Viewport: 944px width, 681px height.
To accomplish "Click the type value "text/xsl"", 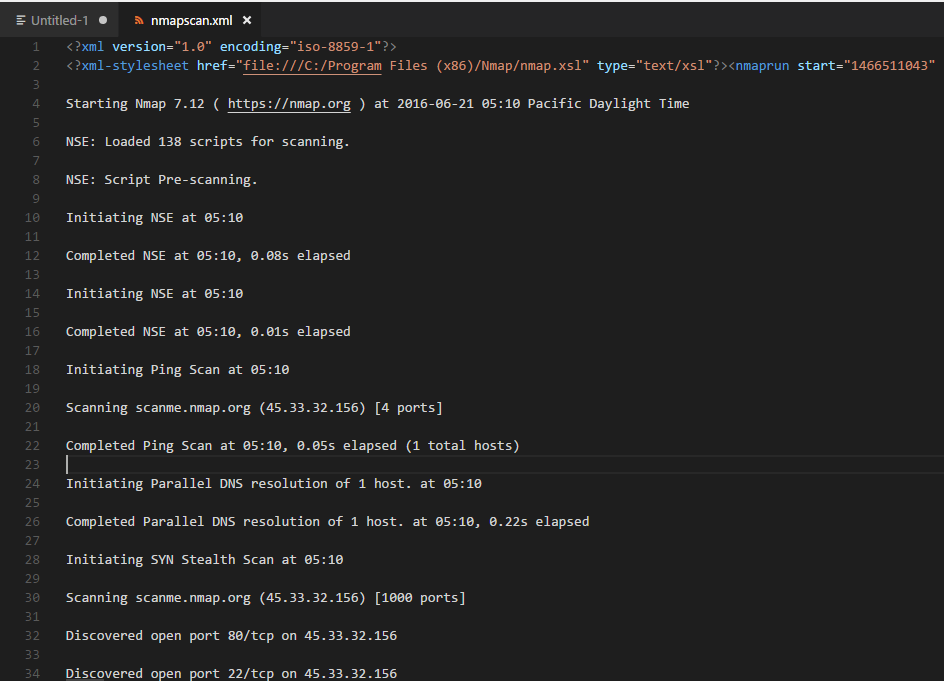I will tap(674, 66).
